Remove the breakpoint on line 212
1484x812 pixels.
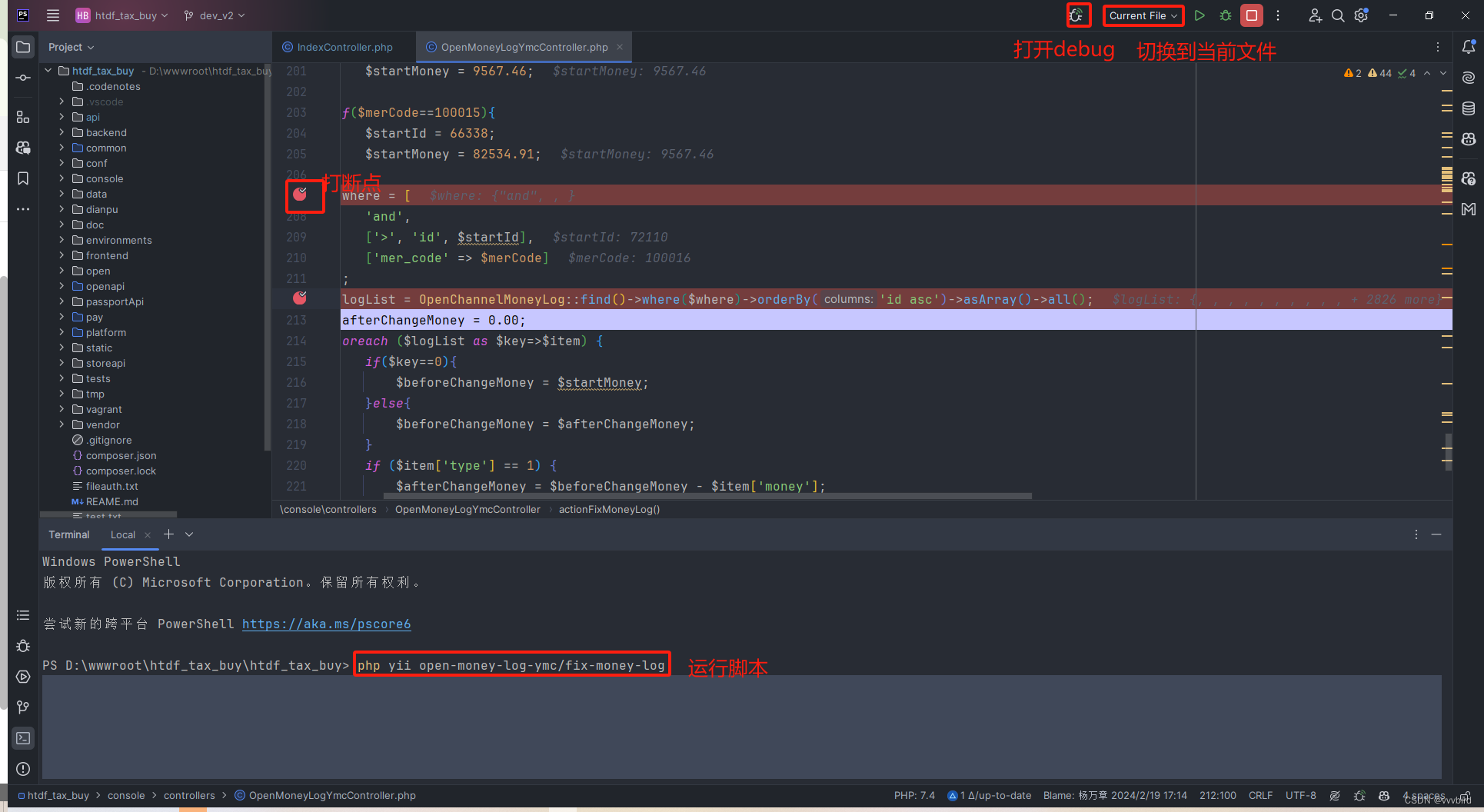(301, 298)
